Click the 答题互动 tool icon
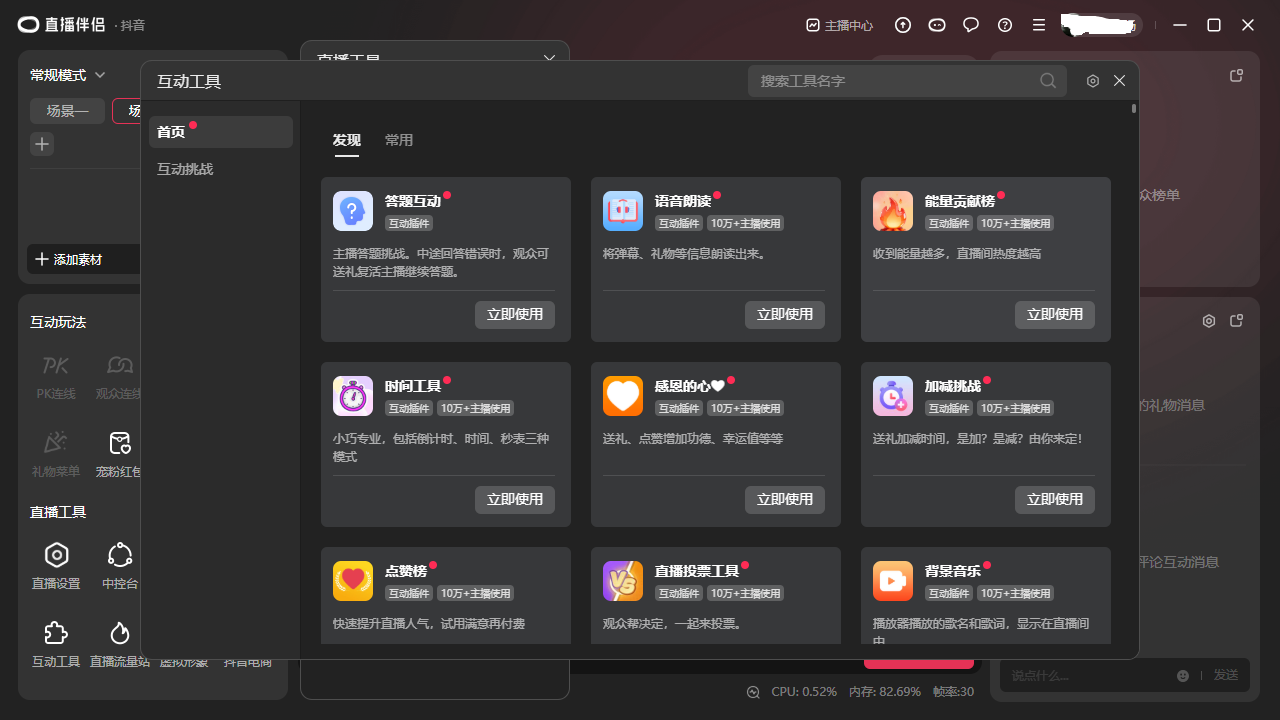Viewport: 1280px width, 720px height. click(353, 211)
